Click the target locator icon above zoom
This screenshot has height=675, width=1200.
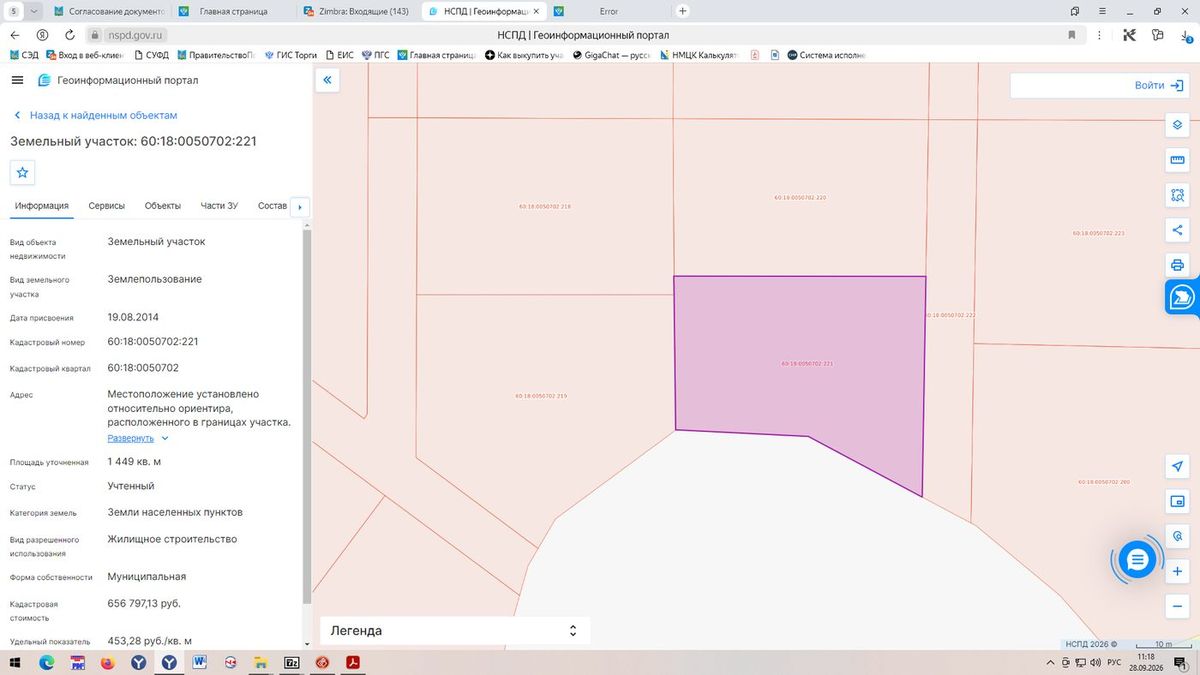(x=1177, y=537)
